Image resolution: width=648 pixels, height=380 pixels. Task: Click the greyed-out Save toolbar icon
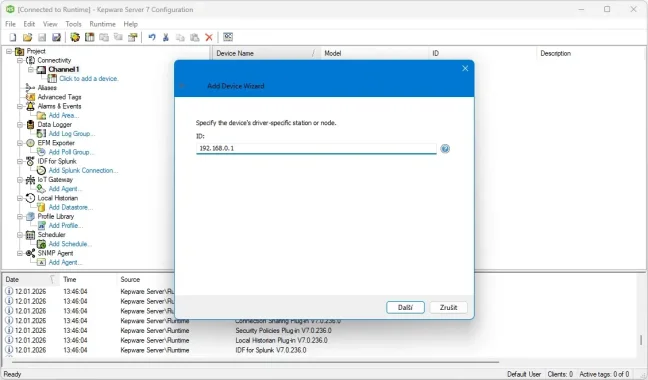(x=42, y=37)
